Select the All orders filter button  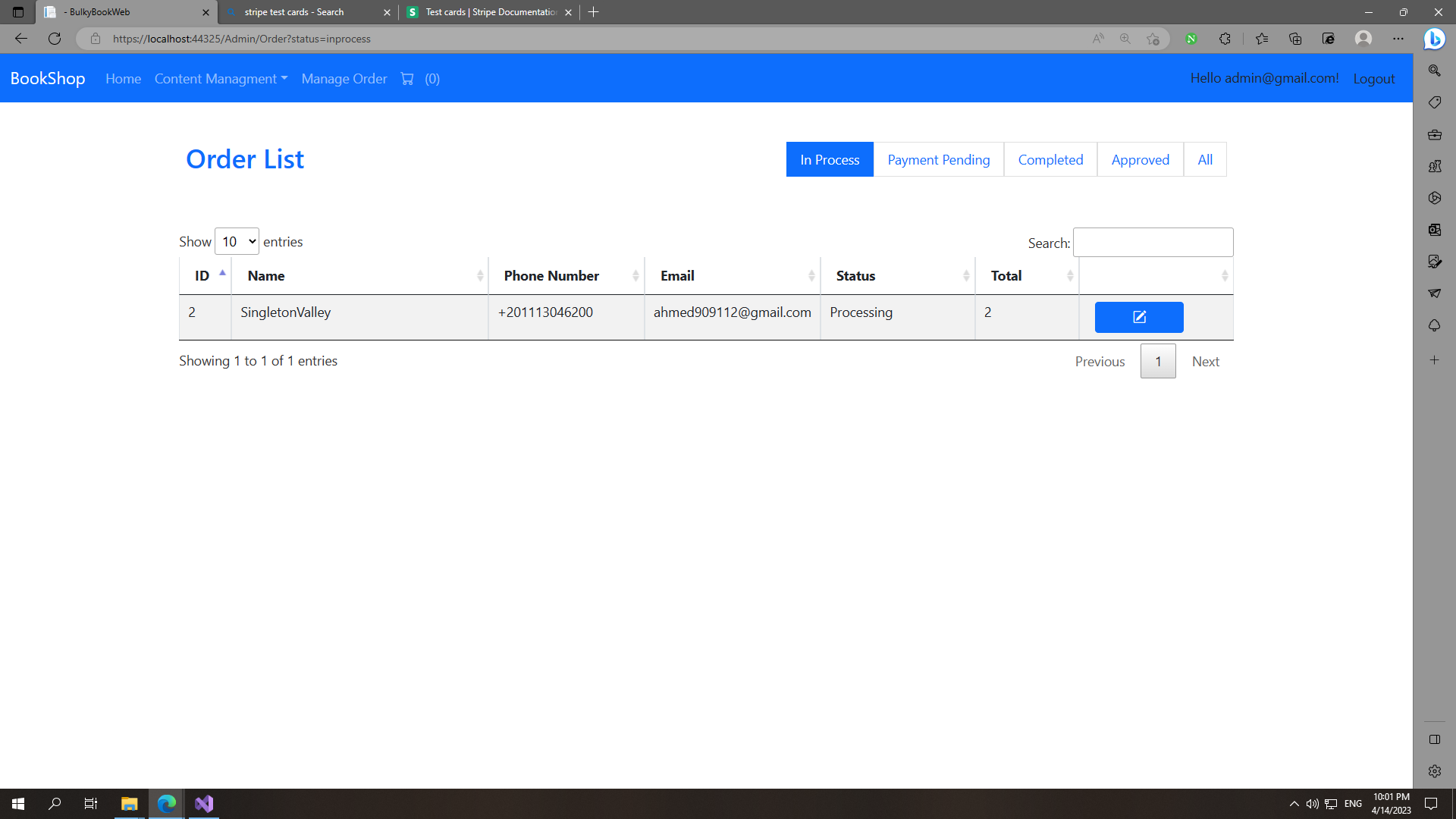coord(1204,159)
